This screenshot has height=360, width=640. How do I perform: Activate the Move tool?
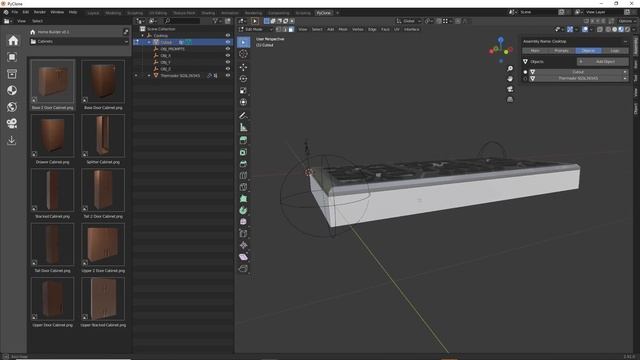[x=243, y=67]
